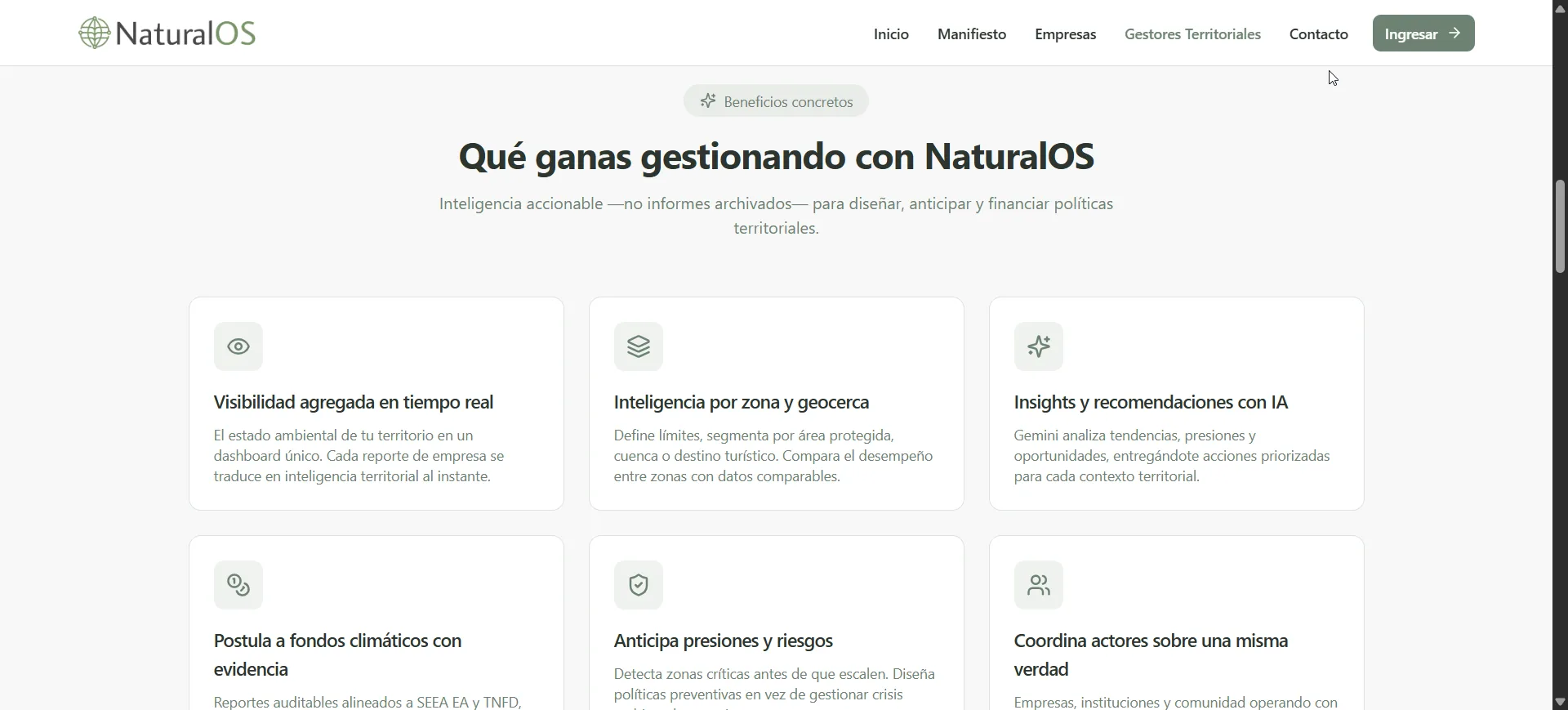Click description beginning Detecta zonas críticas

[x=775, y=687]
